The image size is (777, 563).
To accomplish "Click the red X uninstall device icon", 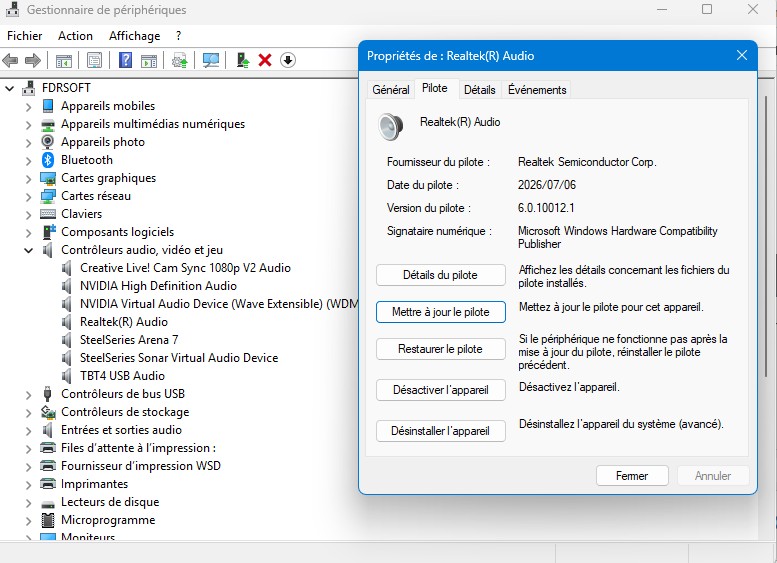I will click(265, 60).
